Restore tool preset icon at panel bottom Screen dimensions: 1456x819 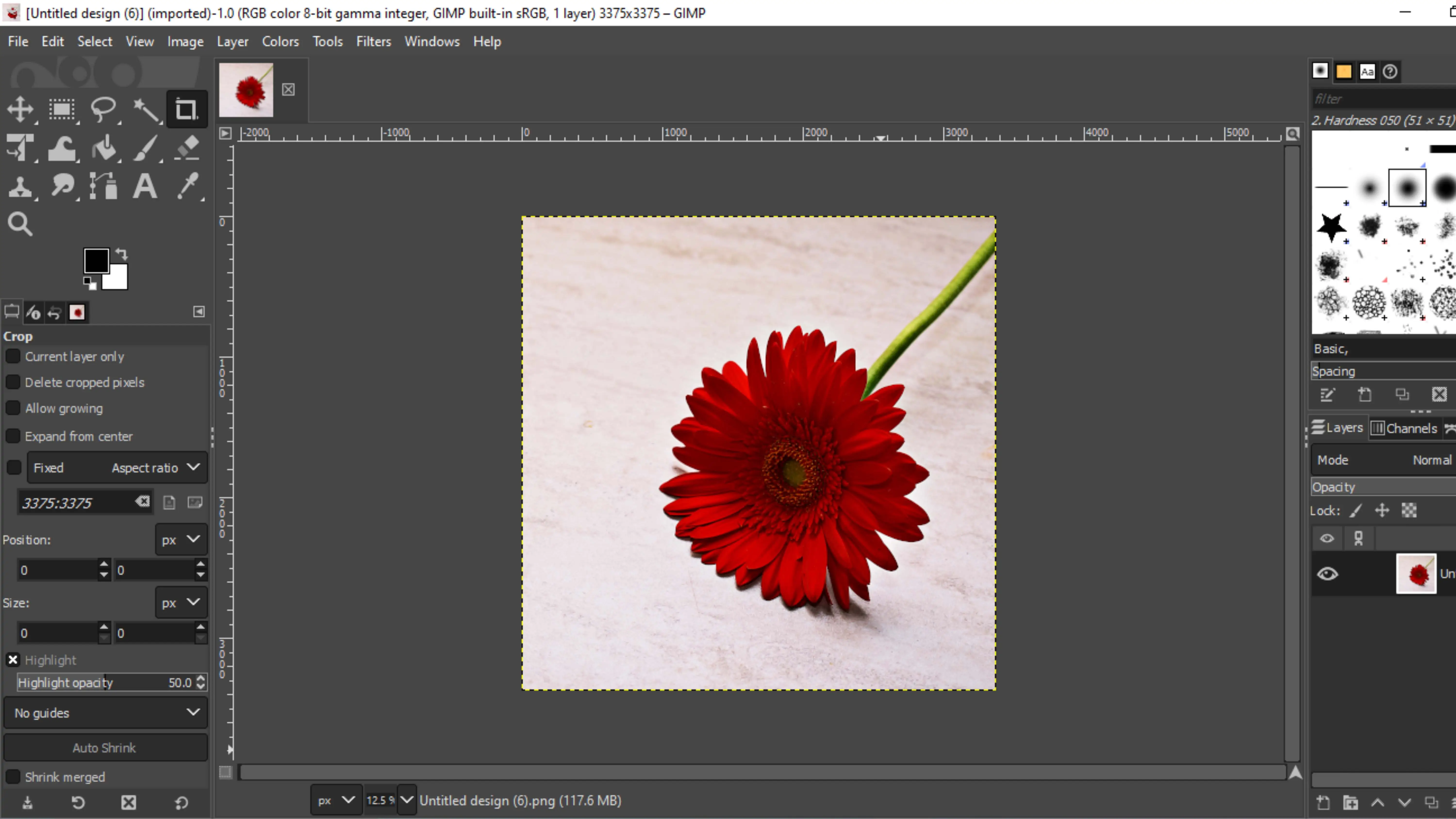pyautogui.click(x=78, y=802)
